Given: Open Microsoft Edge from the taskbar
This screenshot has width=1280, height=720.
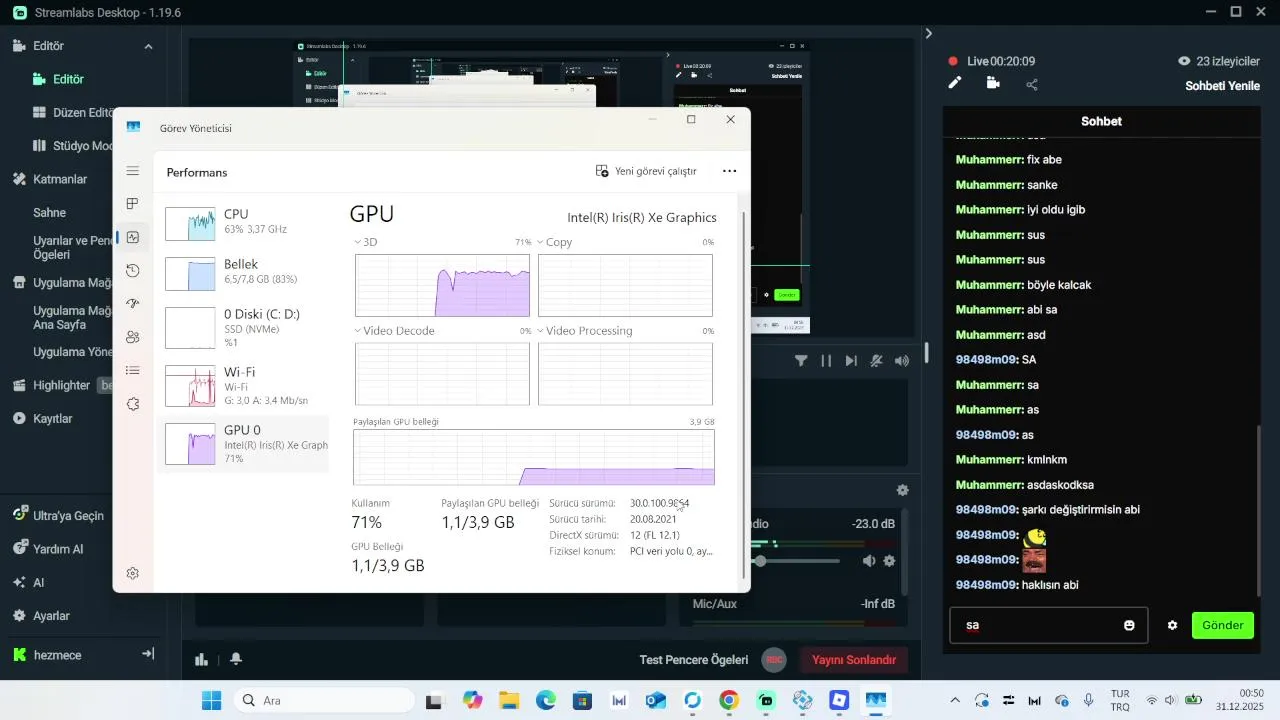Looking at the screenshot, I should point(545,701).
